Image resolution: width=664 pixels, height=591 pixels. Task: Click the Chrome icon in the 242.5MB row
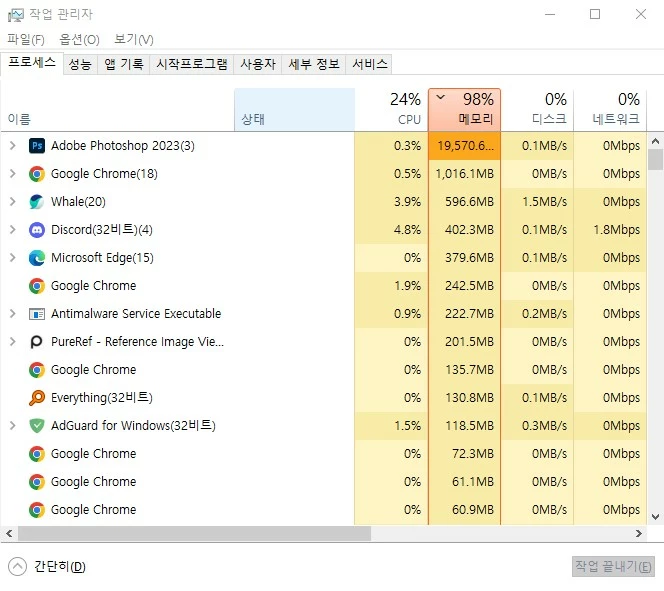pos(37,286)
